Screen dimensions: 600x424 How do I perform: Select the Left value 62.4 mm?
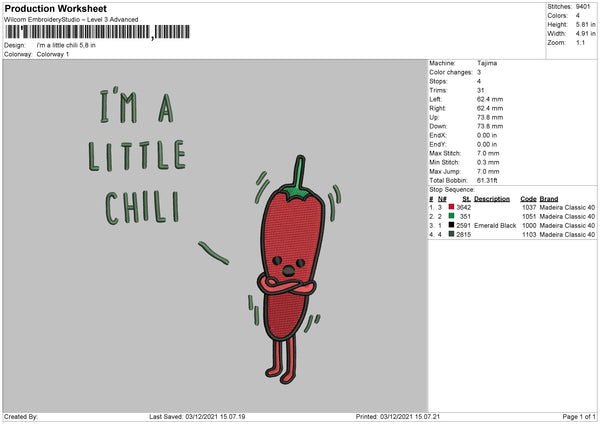point(490,99)
